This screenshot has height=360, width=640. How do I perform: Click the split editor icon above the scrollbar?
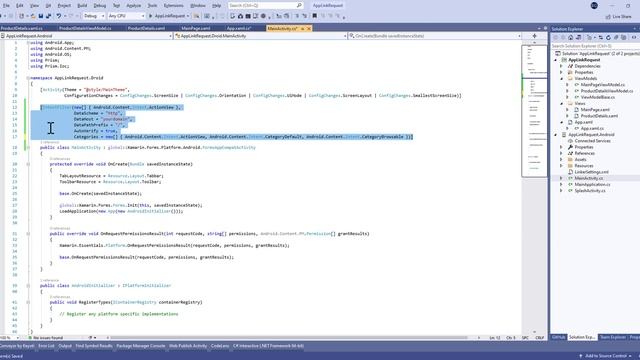(535, 36)
